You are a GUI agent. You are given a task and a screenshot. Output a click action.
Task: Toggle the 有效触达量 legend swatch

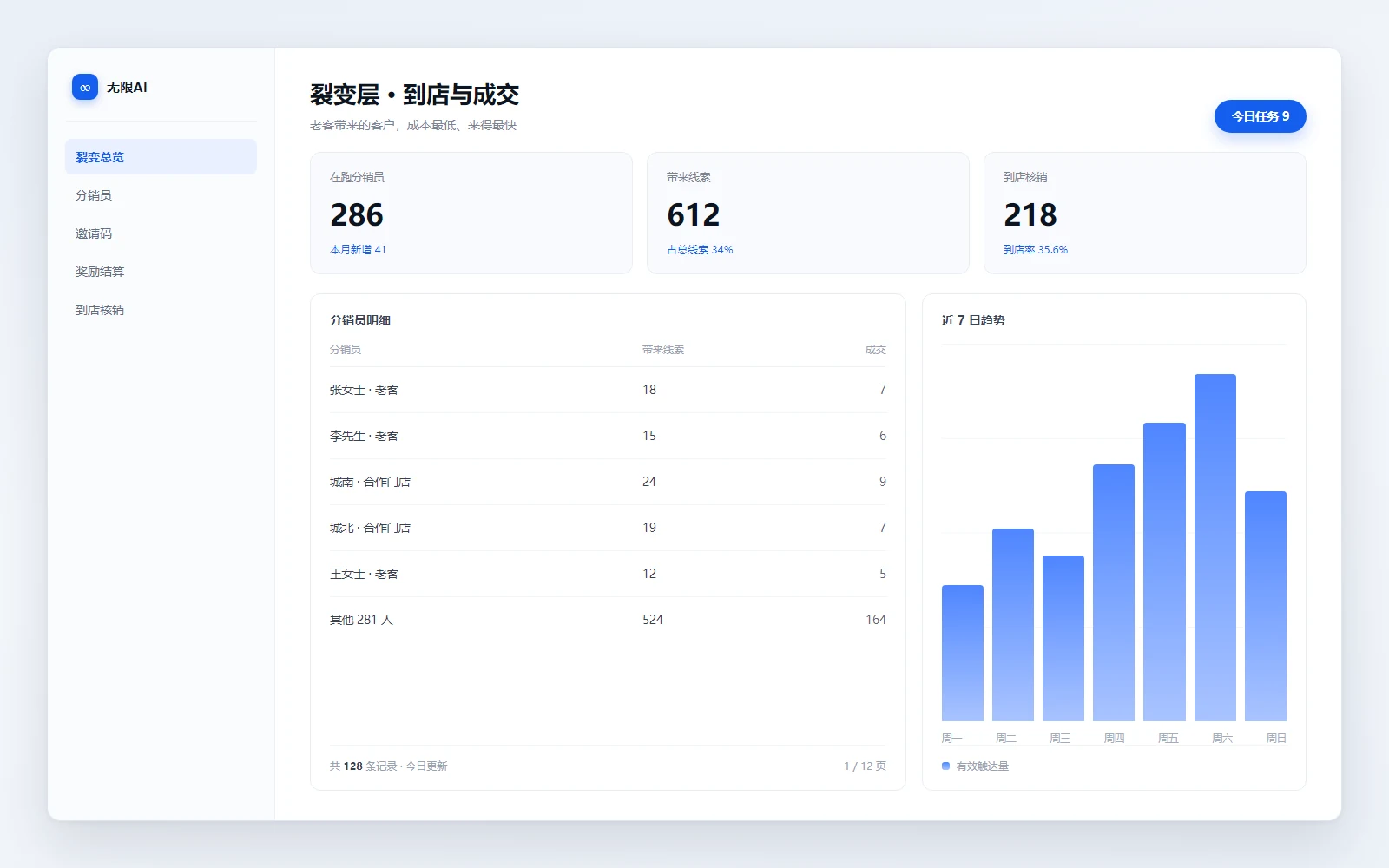(x=945, y=766)
